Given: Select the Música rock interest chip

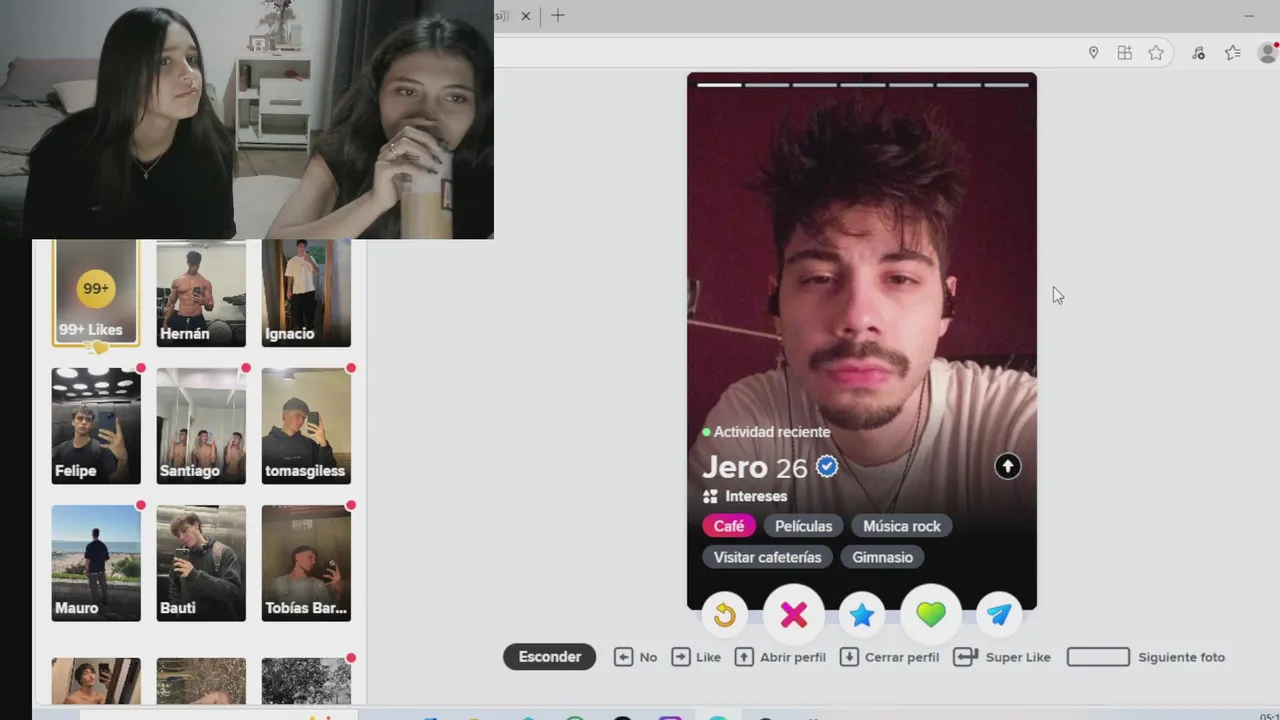Looking at the screenshot, I should [x=902, y=526].
